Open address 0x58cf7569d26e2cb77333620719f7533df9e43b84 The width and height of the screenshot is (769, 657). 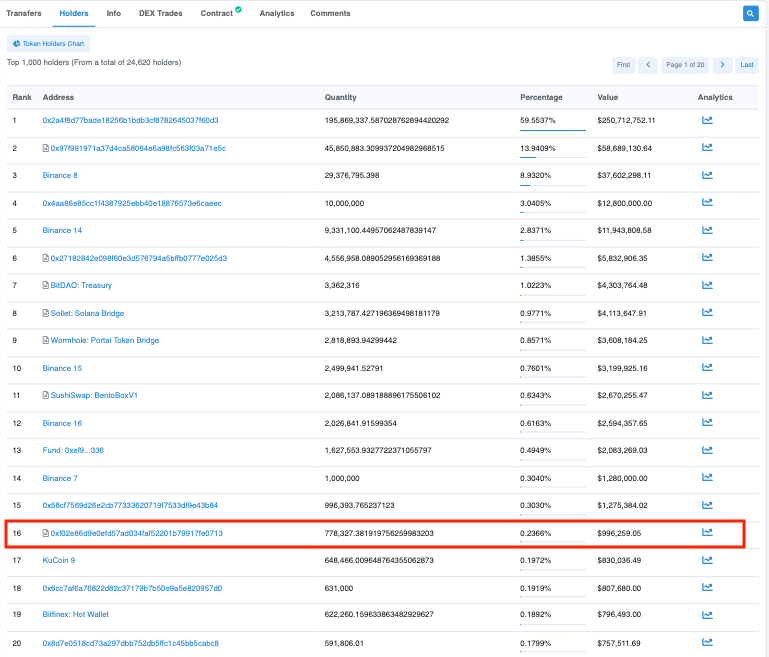point(130,505)
